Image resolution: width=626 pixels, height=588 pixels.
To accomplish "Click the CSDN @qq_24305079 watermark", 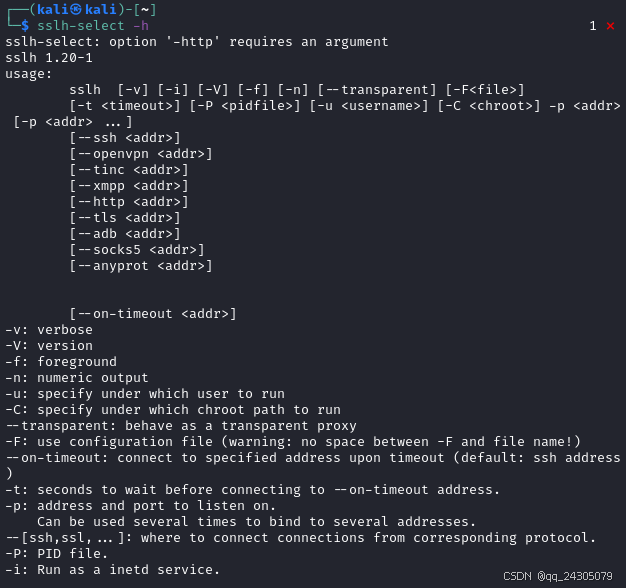I will (x=558, y=576).
